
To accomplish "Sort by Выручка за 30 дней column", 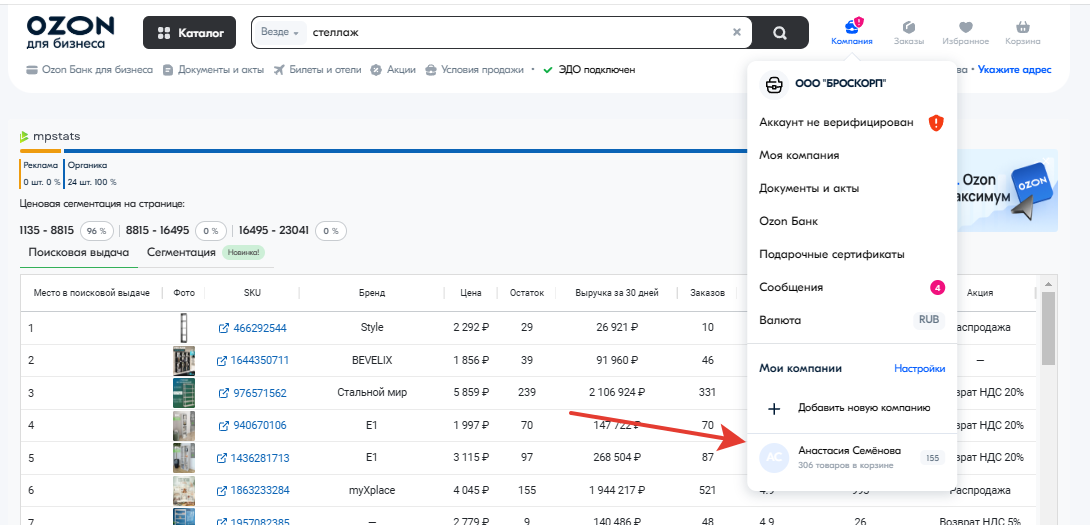I will point(617,293).
